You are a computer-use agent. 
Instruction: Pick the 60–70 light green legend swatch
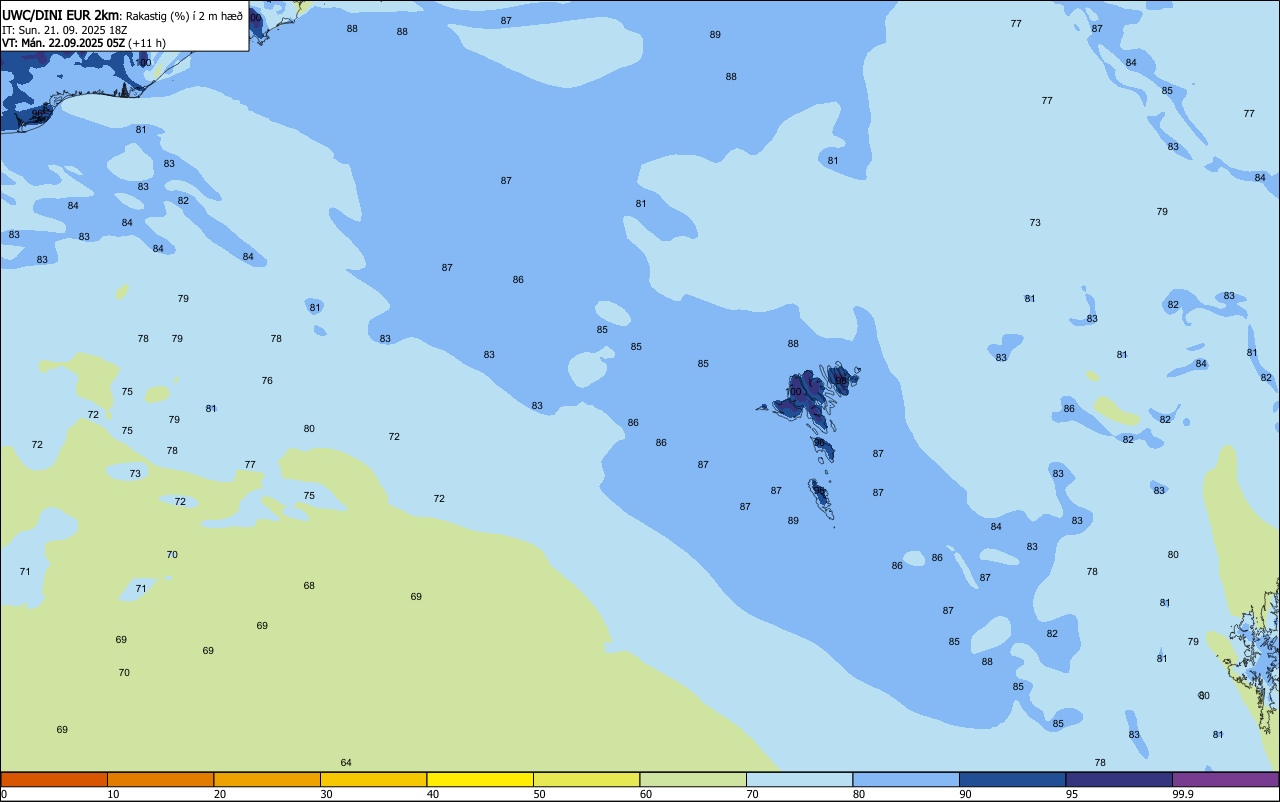(693, 779)
